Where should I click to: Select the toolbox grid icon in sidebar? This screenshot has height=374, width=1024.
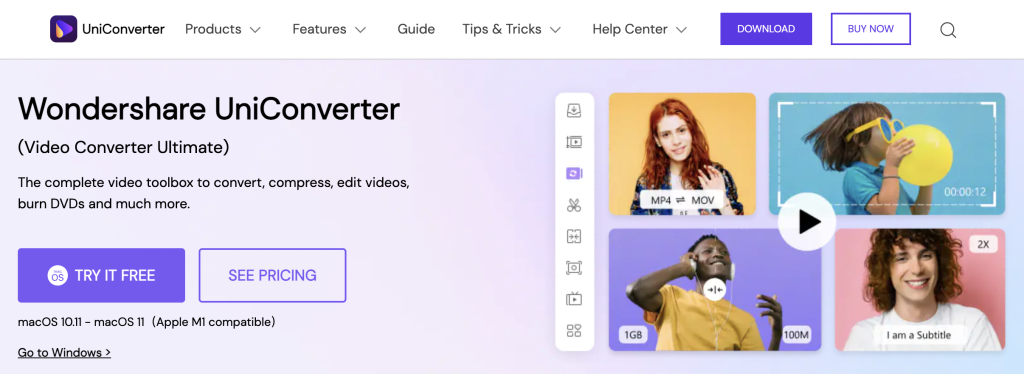click(574, 330)
